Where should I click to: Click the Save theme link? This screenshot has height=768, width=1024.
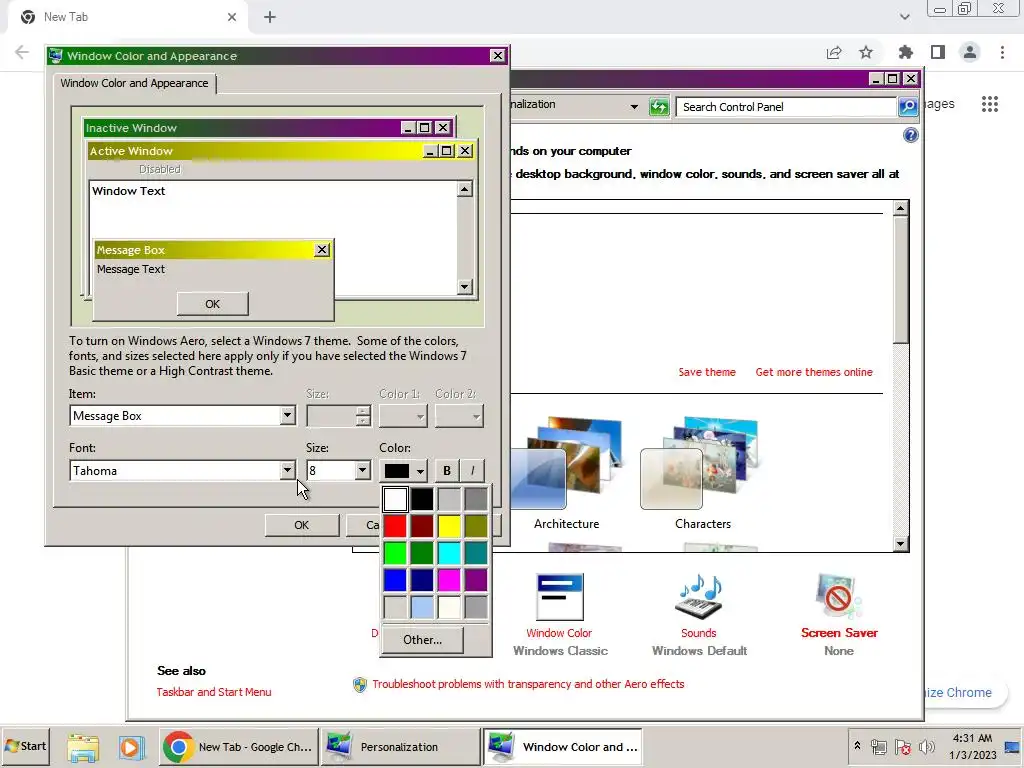click(707, 372)
